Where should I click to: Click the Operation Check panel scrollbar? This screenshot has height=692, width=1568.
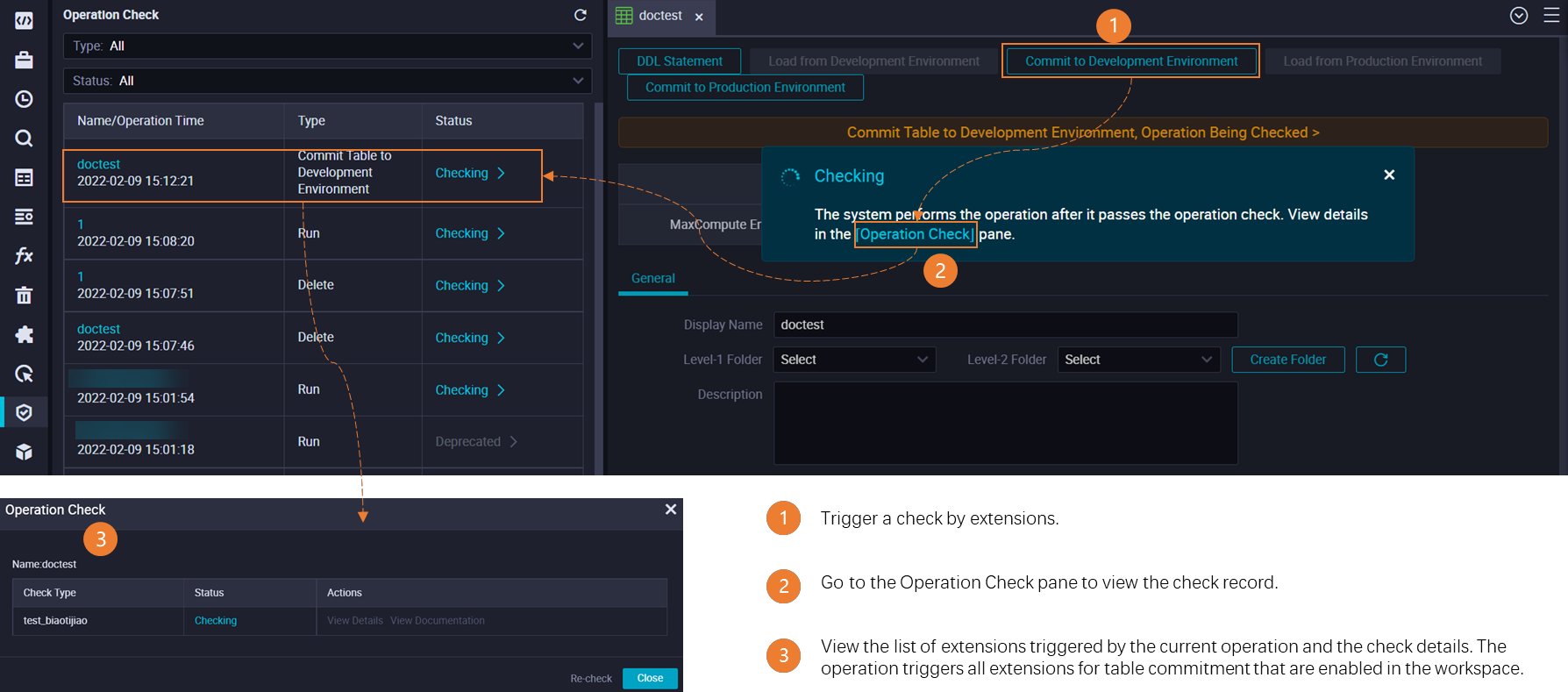click(599, 289)
